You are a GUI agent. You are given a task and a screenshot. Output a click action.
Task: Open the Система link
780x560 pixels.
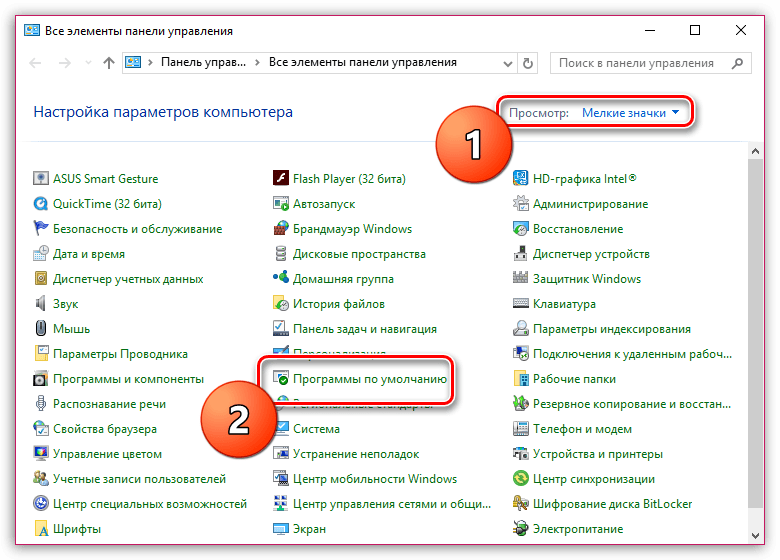click(x=316, y=429)
